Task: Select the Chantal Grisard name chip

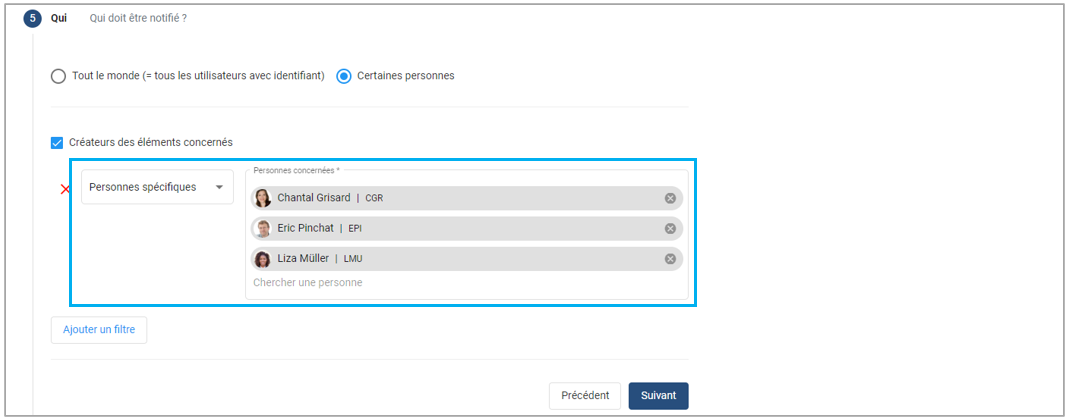Action: coord(314,198)
